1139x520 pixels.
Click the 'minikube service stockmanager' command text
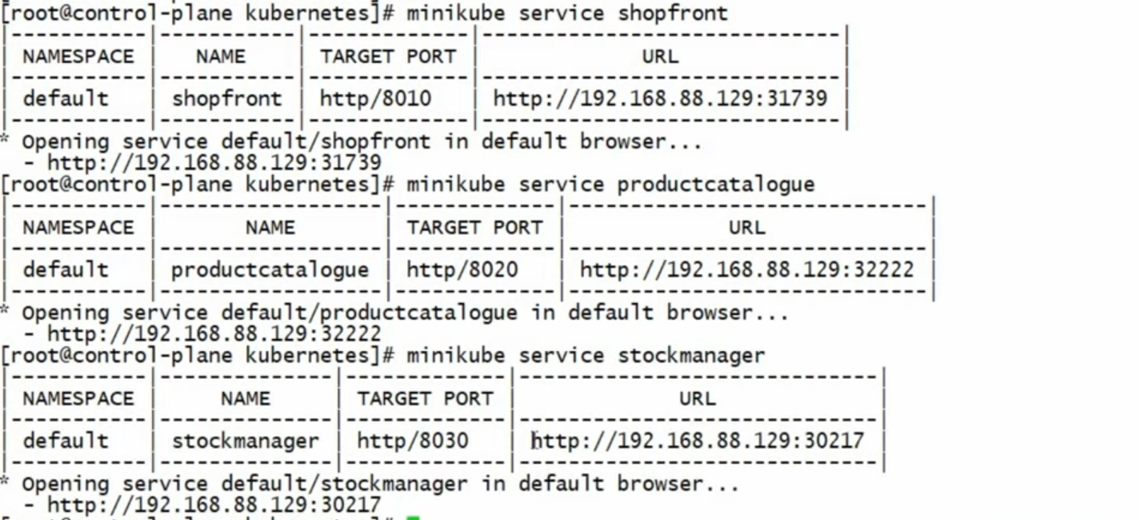click(585, 356)
